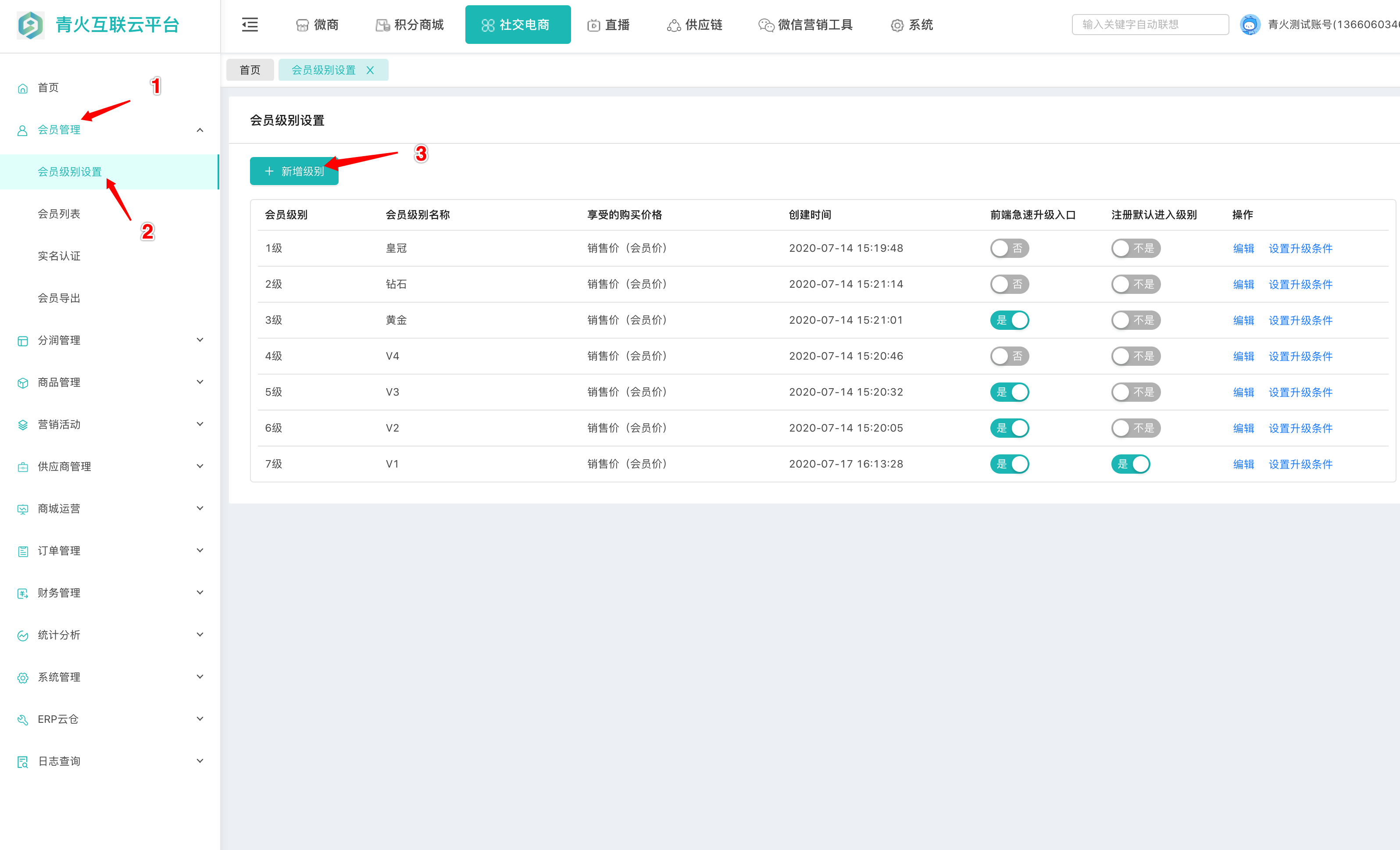Screen dimensions: 1400x850
Task: Close the 会员级别设置 tab
Action: (x=370, y=70)
